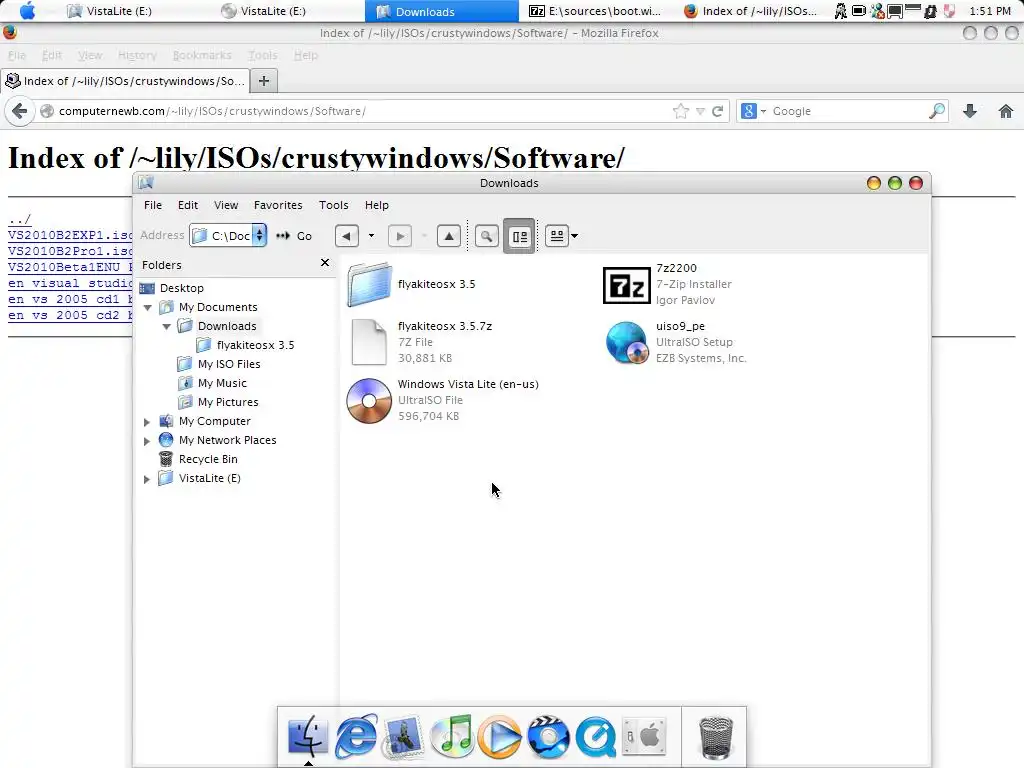The width and height of the screenshot is (1024, 768).
Task: Bookmark this page with the star
Action: tap(680, 111)
